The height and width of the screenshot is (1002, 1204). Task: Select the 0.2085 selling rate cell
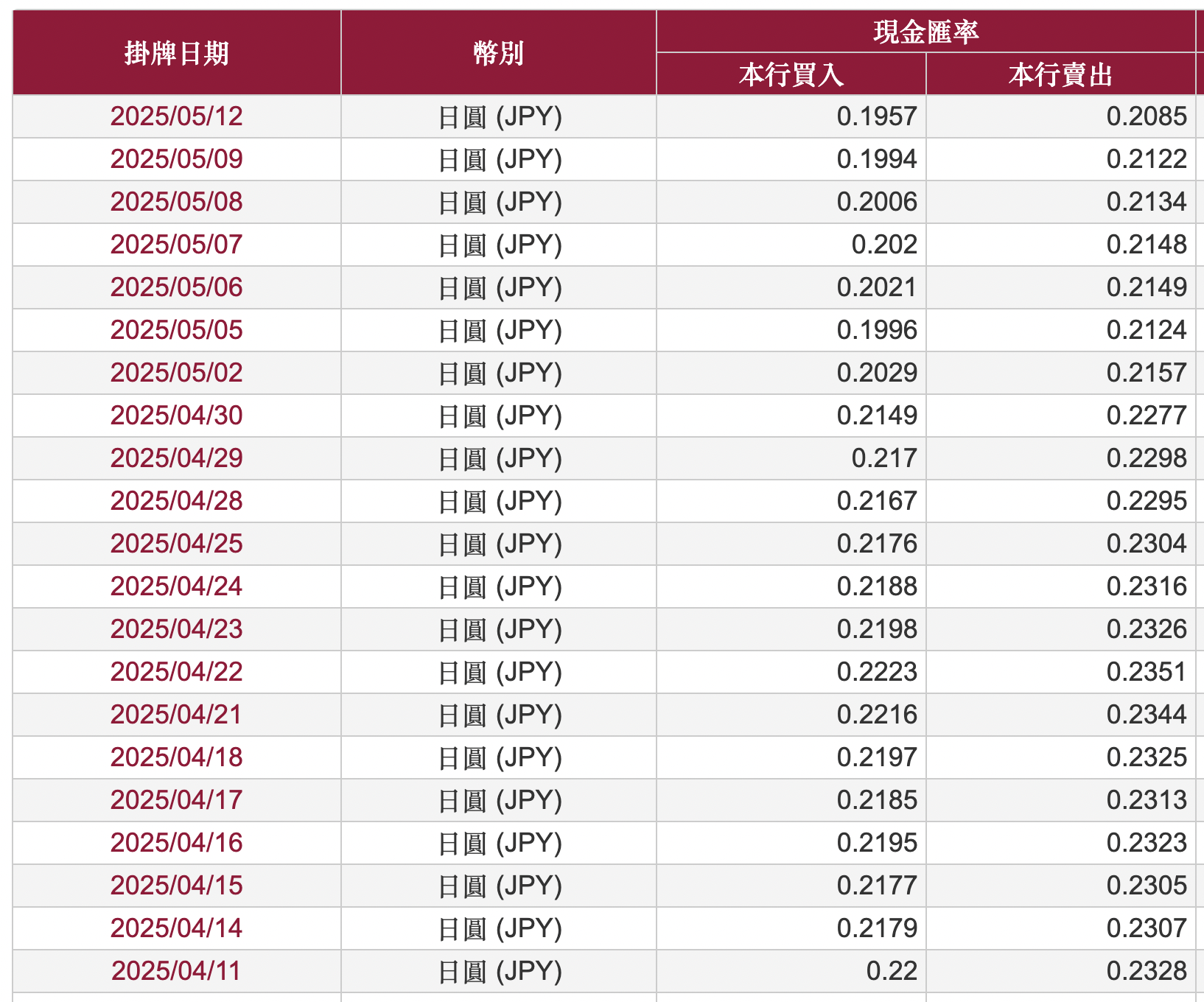click(x=1146, y=116)
